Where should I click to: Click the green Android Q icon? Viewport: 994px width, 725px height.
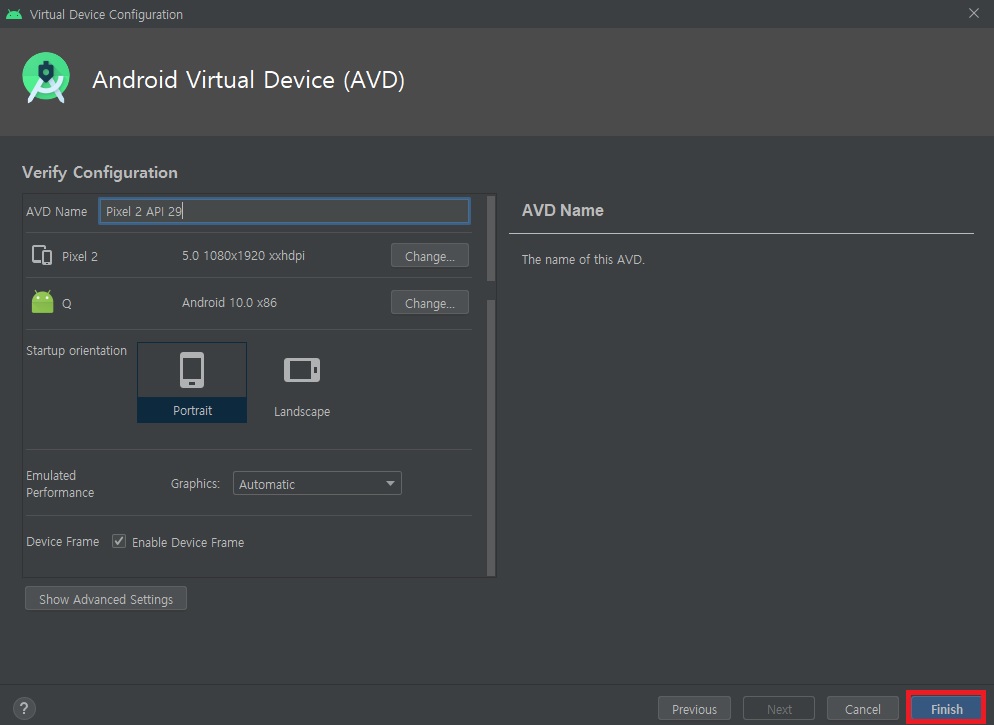42,302
